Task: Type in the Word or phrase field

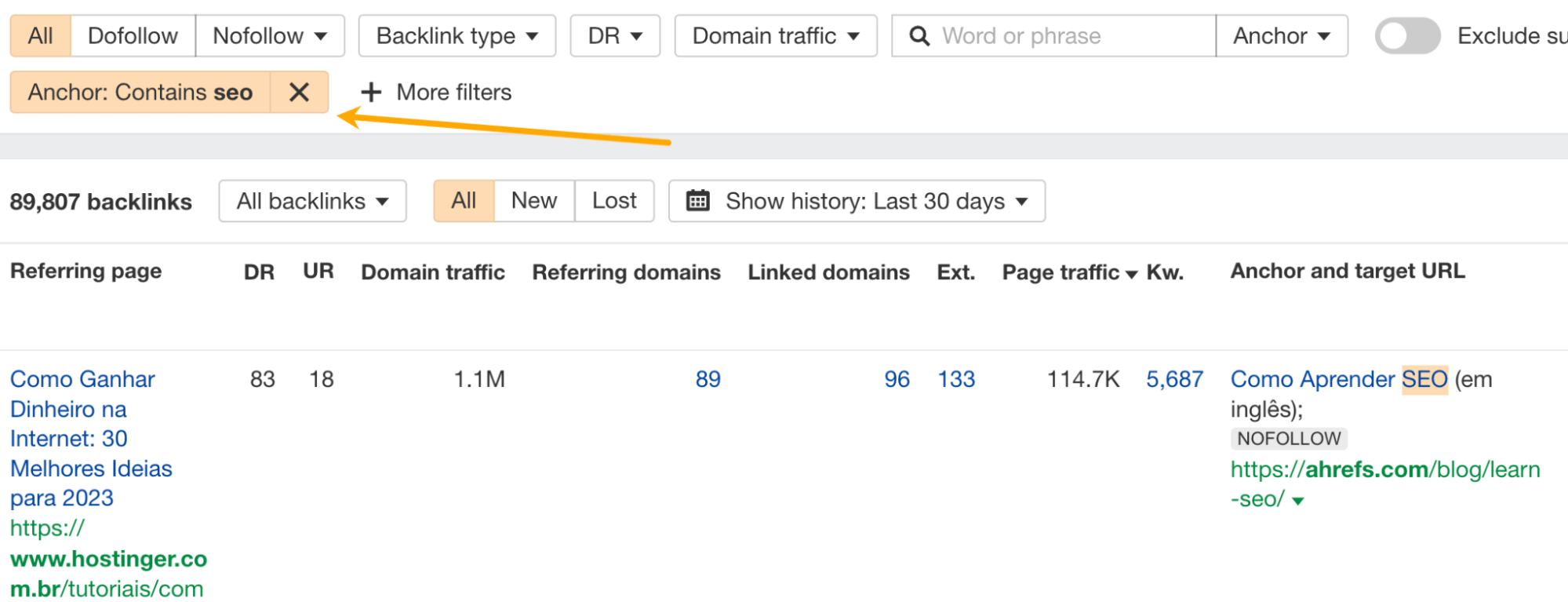Action: click(1067, 36)
